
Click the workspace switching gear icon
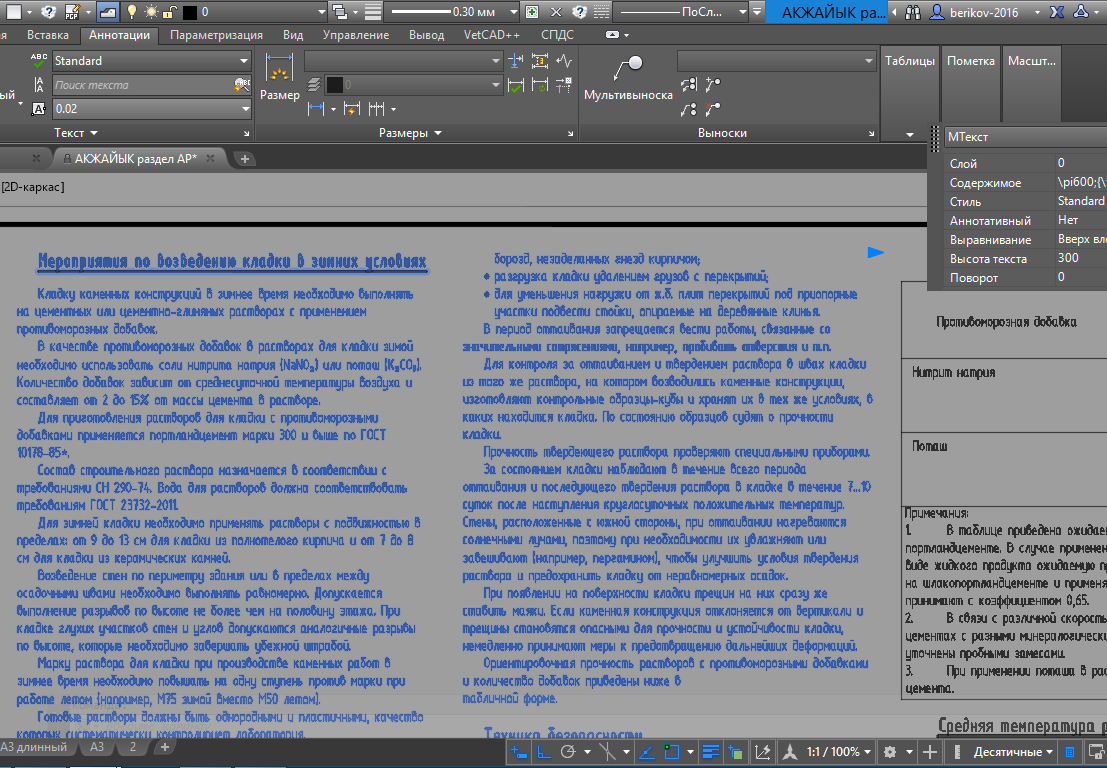[890, 752]
